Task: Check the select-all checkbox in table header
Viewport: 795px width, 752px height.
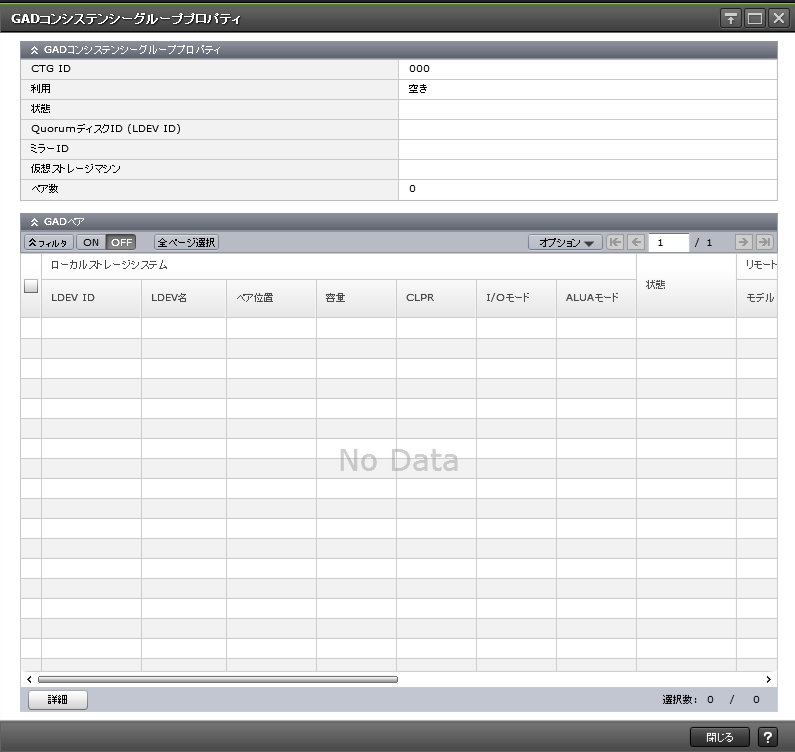Action: click(x=31, y=286)
